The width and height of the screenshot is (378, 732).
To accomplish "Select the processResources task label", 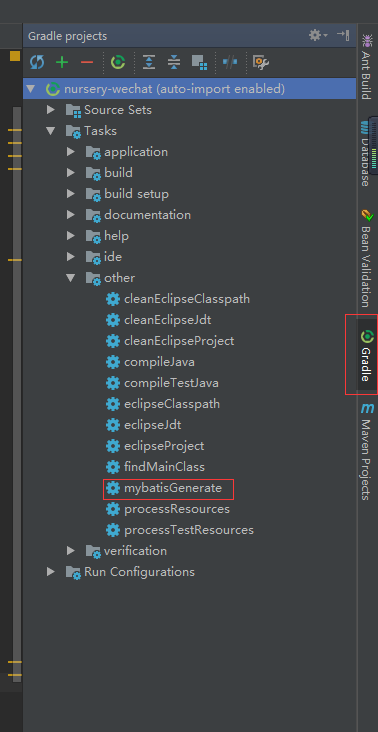I will [177, 509].
